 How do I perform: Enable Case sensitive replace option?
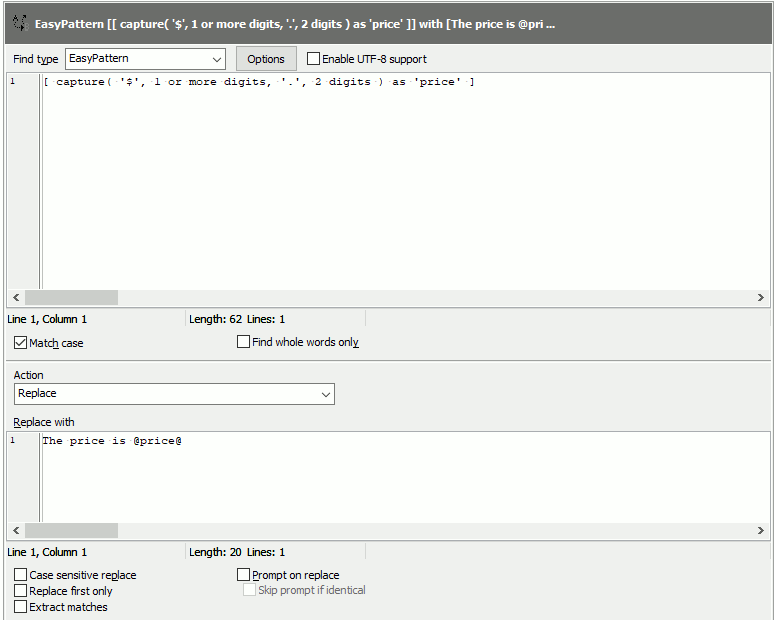pos(21,575)
